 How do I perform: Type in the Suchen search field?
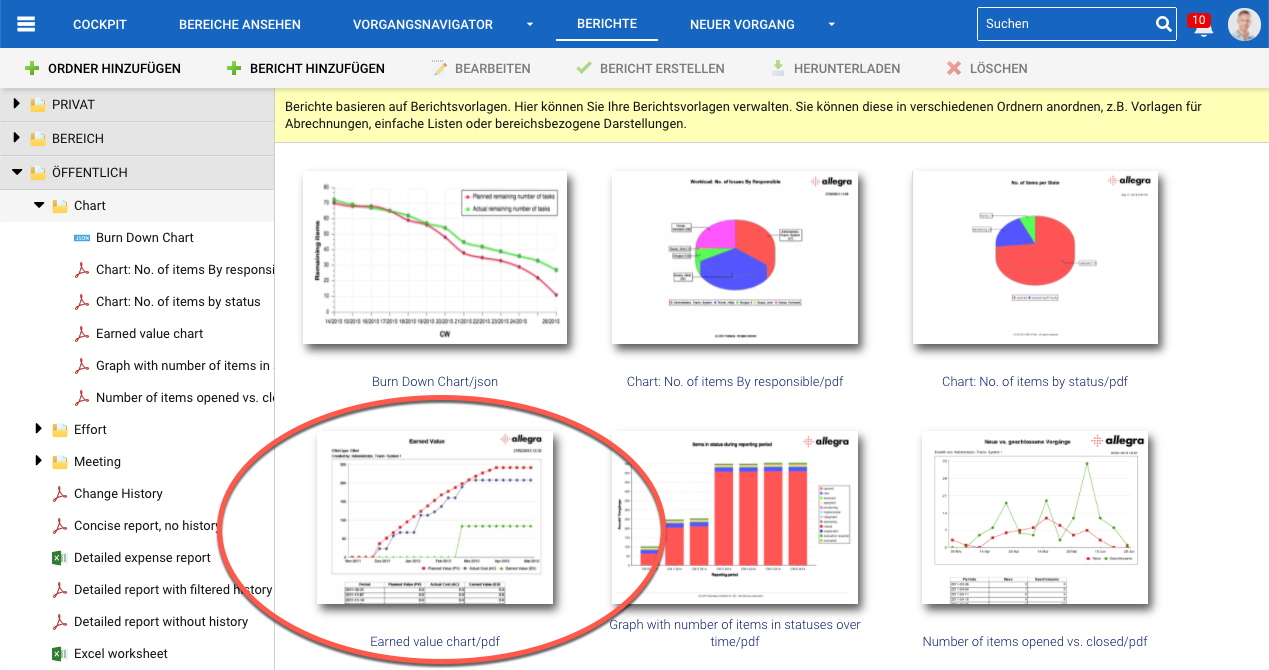pyautogui.click(x=1063, y=24)
